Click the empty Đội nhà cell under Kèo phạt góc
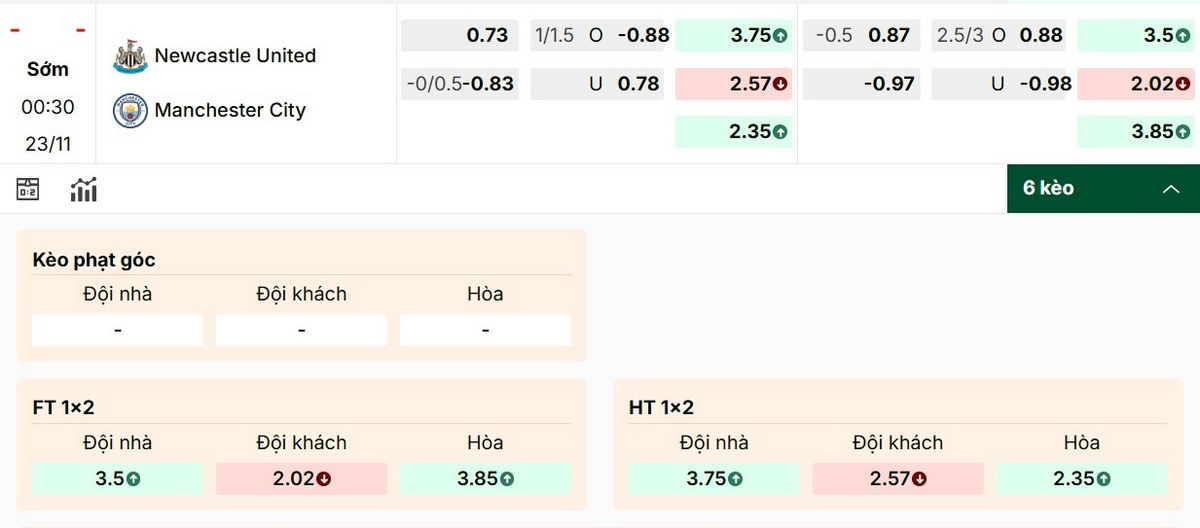Image resolution: width=1200 pixels, height=528 pixels. 118,330
